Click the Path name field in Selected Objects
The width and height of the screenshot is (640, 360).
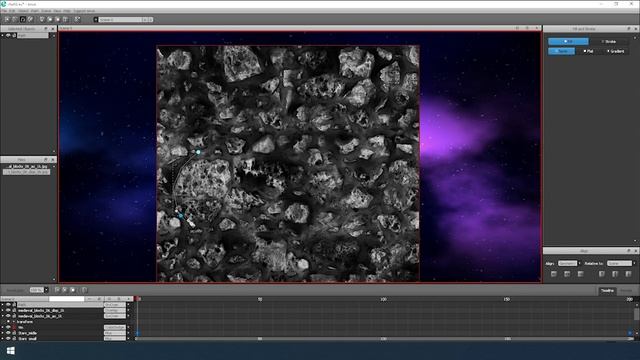click(x=33, y=36)
